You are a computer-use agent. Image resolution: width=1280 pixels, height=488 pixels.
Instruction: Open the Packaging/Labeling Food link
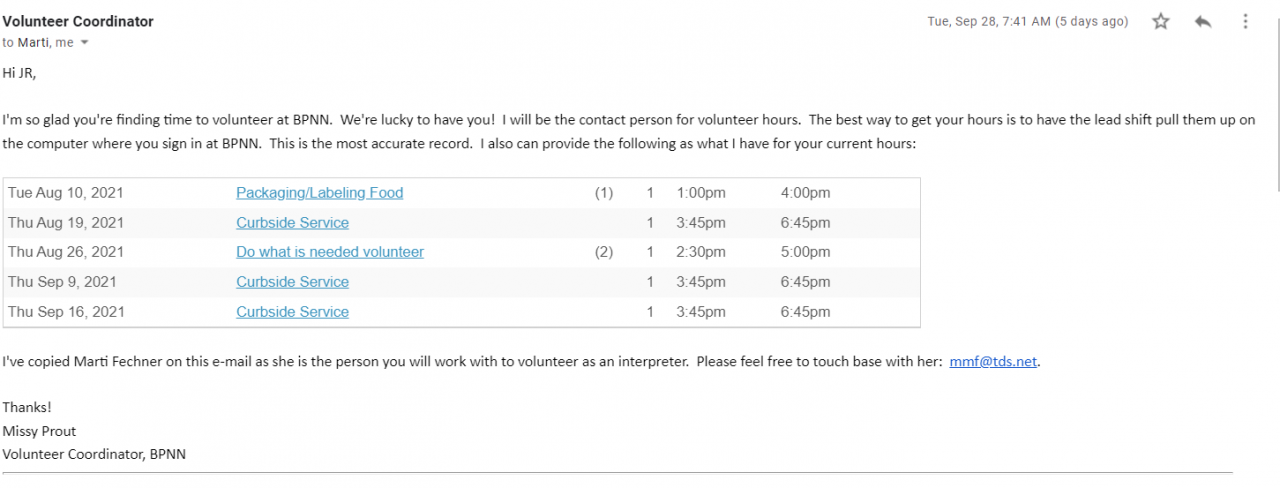[319, 193]
